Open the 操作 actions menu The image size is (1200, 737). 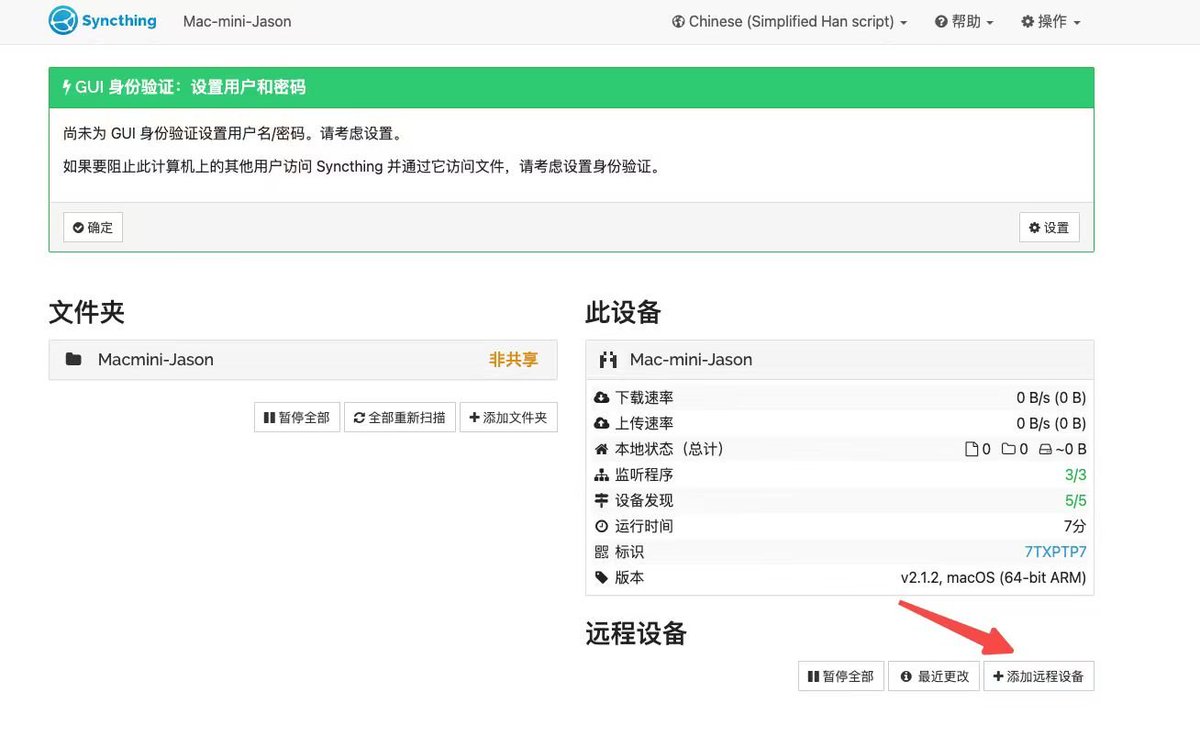point(1050,21)
